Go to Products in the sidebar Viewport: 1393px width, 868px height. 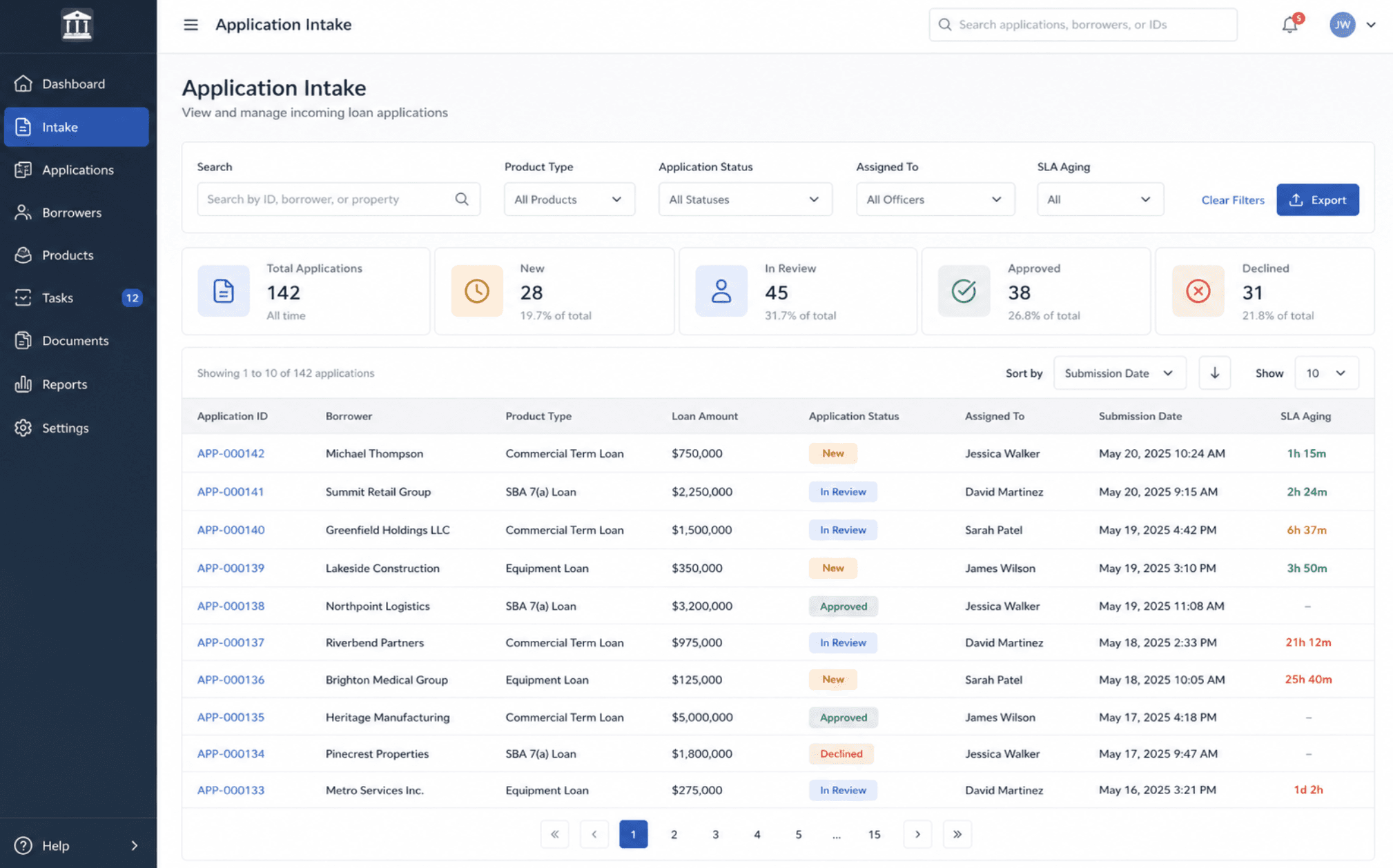pyautogui.click(x=76, y=255)
